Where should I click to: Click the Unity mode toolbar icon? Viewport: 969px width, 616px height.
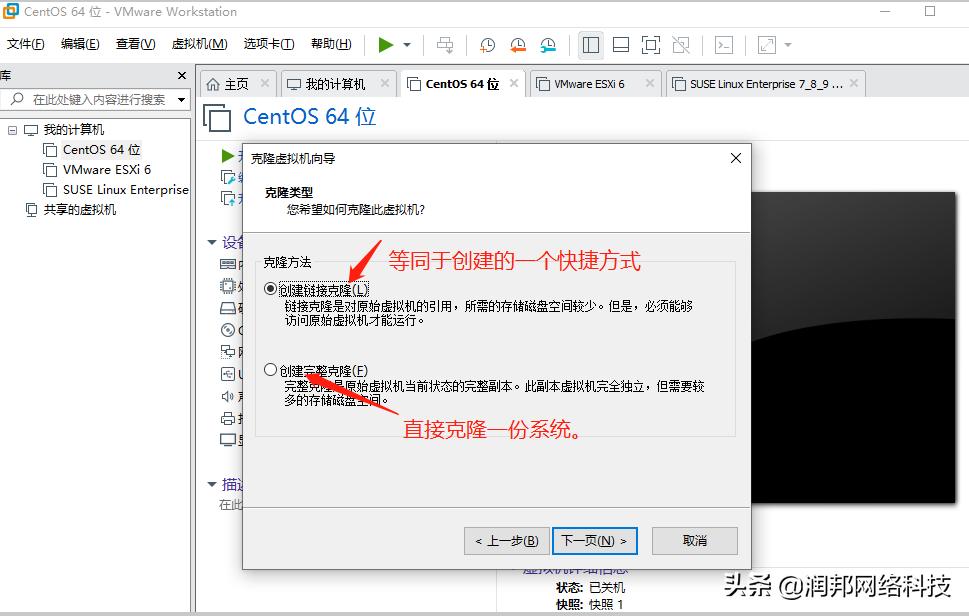(x=682, y=44)
